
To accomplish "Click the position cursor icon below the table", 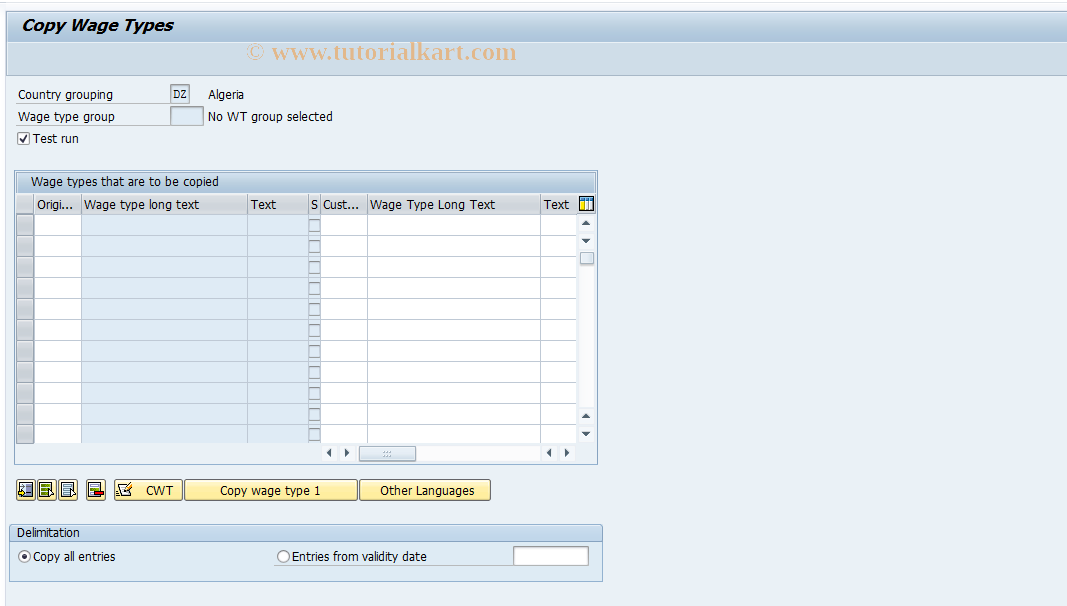I will tap(26, 490).
